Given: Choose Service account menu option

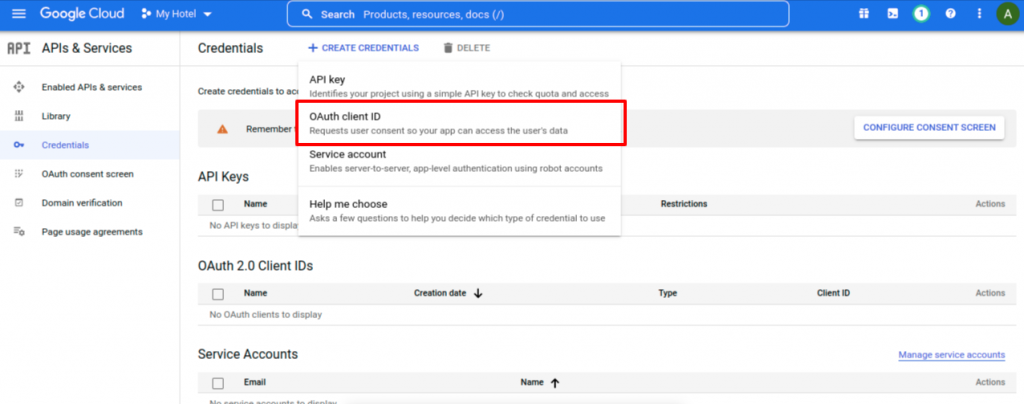Looking at the screenshot, I should coord(459,161).
